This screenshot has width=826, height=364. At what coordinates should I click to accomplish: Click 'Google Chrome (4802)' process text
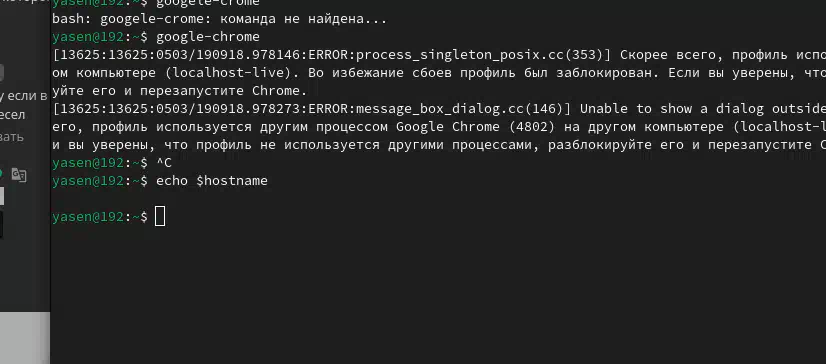(476, 126)
